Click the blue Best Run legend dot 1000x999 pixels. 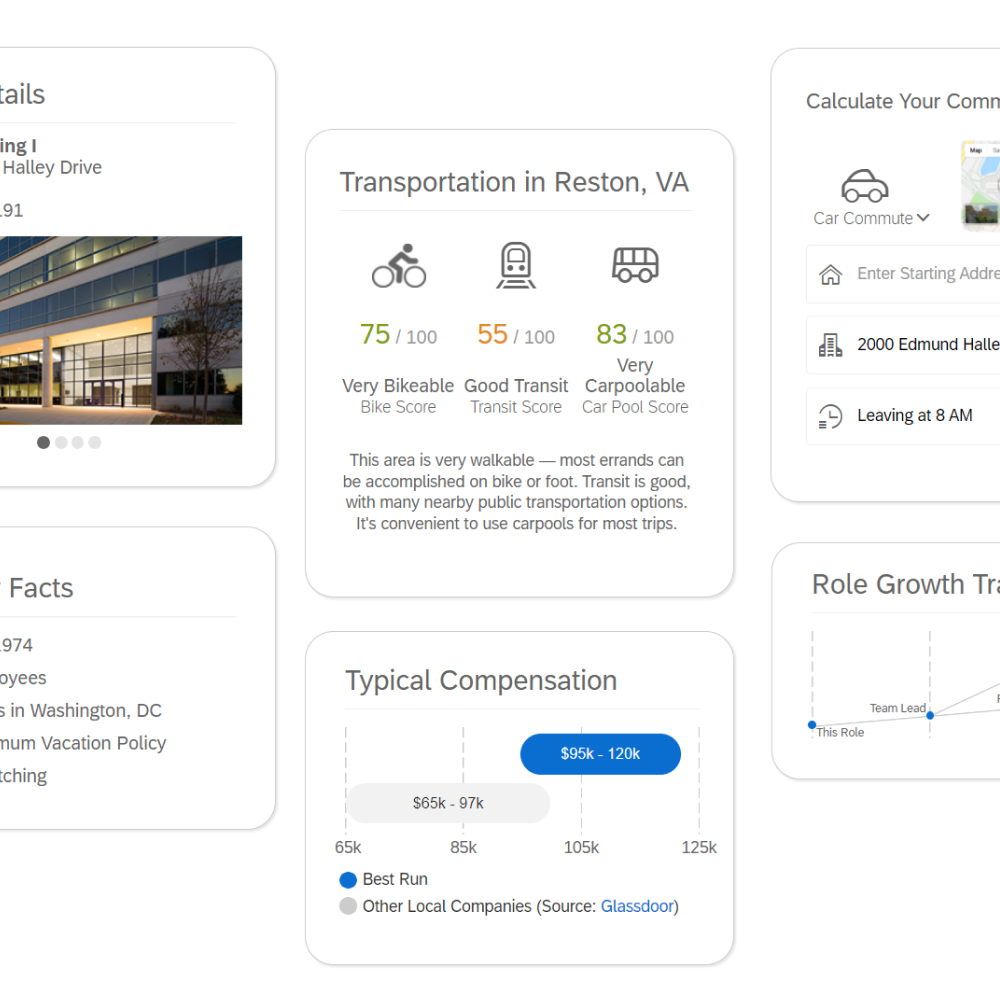coord(348,880)
